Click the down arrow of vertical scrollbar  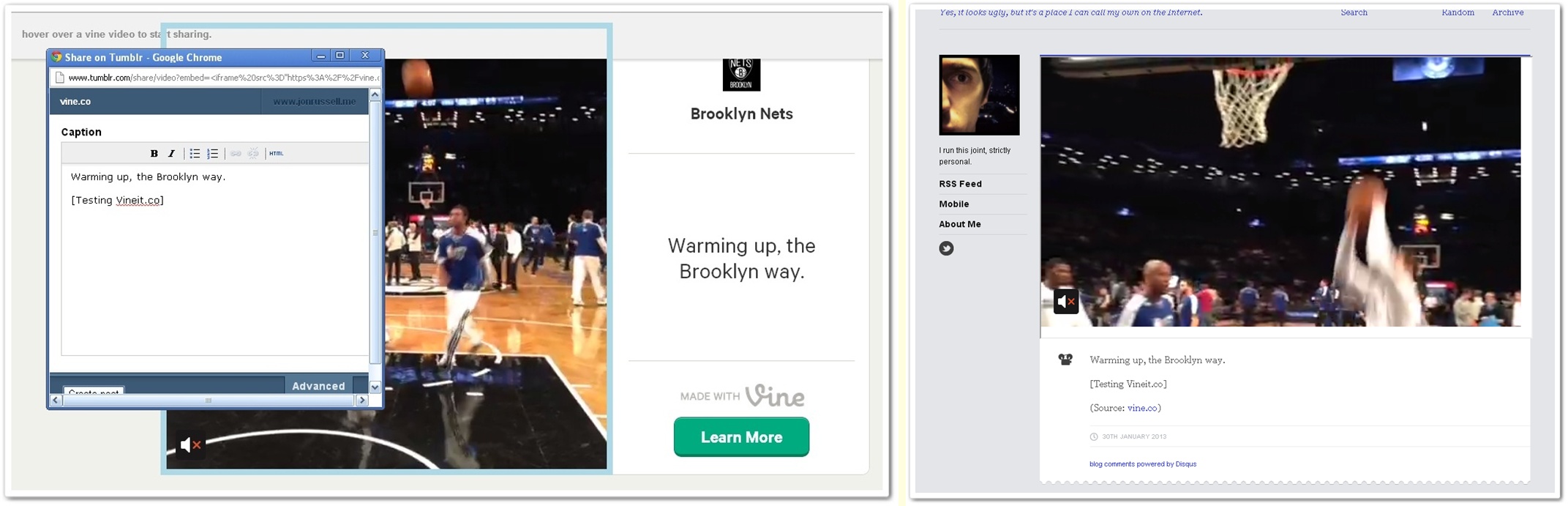coord(375,387)
